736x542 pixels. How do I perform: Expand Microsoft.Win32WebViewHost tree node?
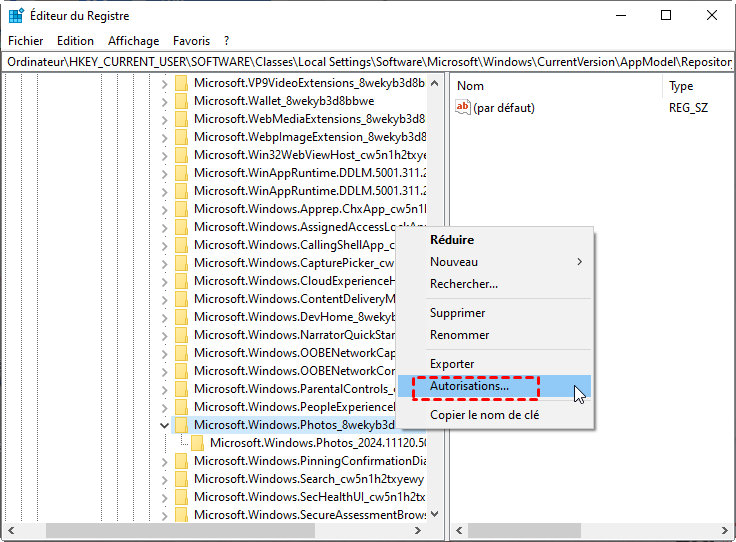tap(164, 156)
